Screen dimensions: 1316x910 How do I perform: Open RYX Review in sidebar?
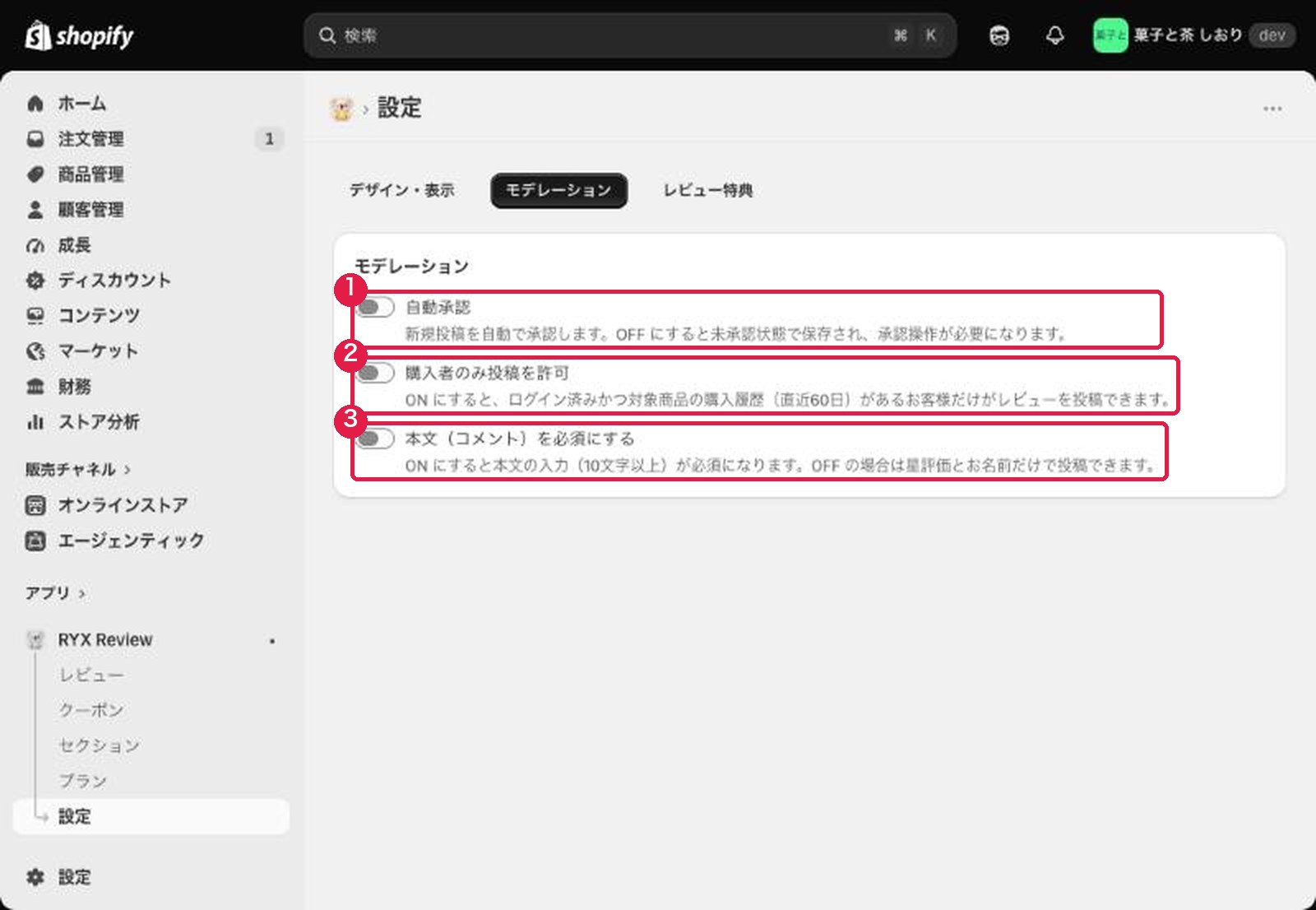pyautogui.click(x=105, y=640)
